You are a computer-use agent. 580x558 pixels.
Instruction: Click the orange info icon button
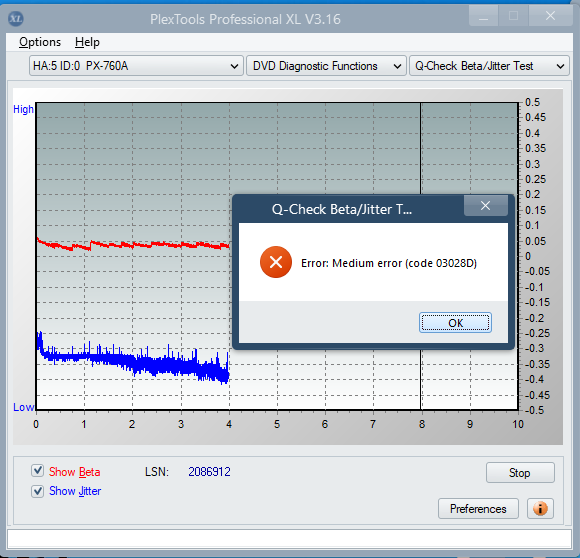pyautogui.click(x=540, y=509)
